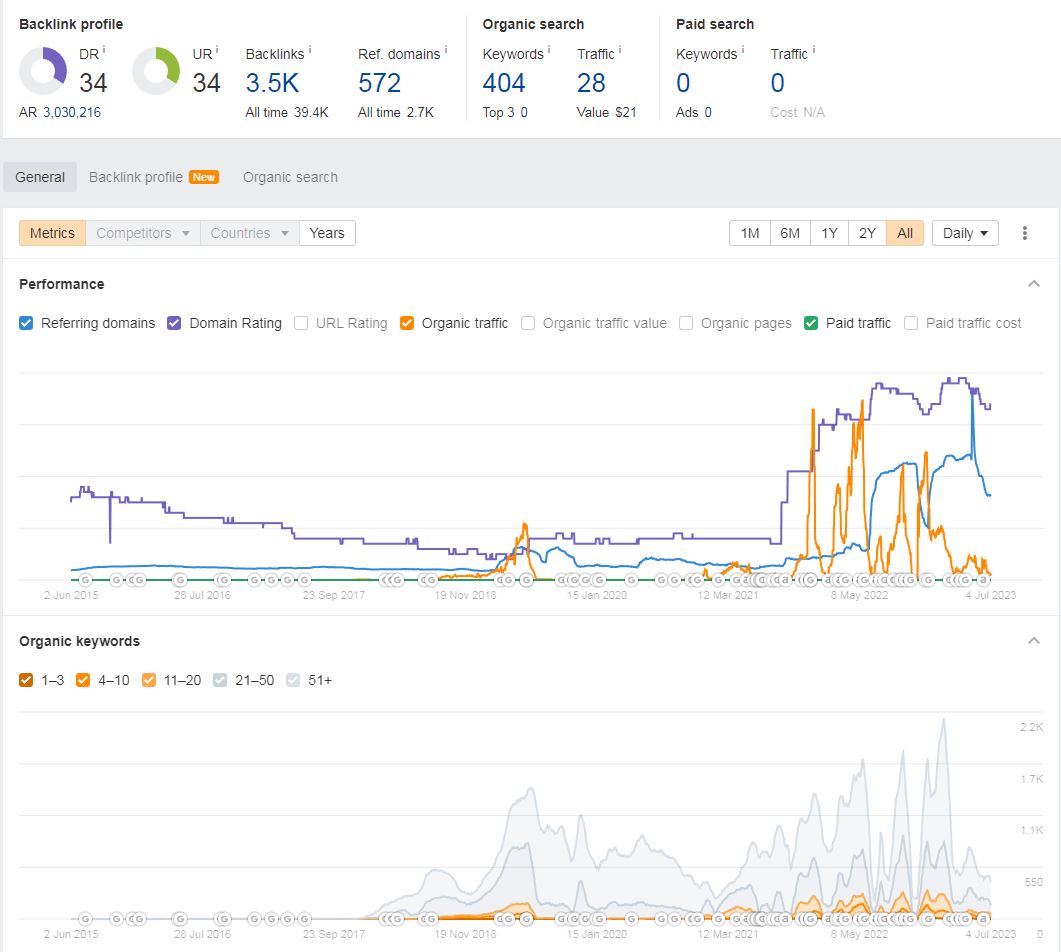Open the Daily interval dropdown
1061x952 pixels.
pos(965,233)
